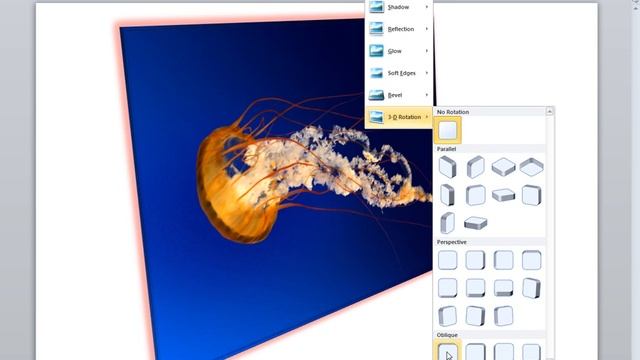Apply Perspective Heroic Extreme Right preset
Image resolution: width=640 pixels, height=360 pixels.
pos(503,316)
